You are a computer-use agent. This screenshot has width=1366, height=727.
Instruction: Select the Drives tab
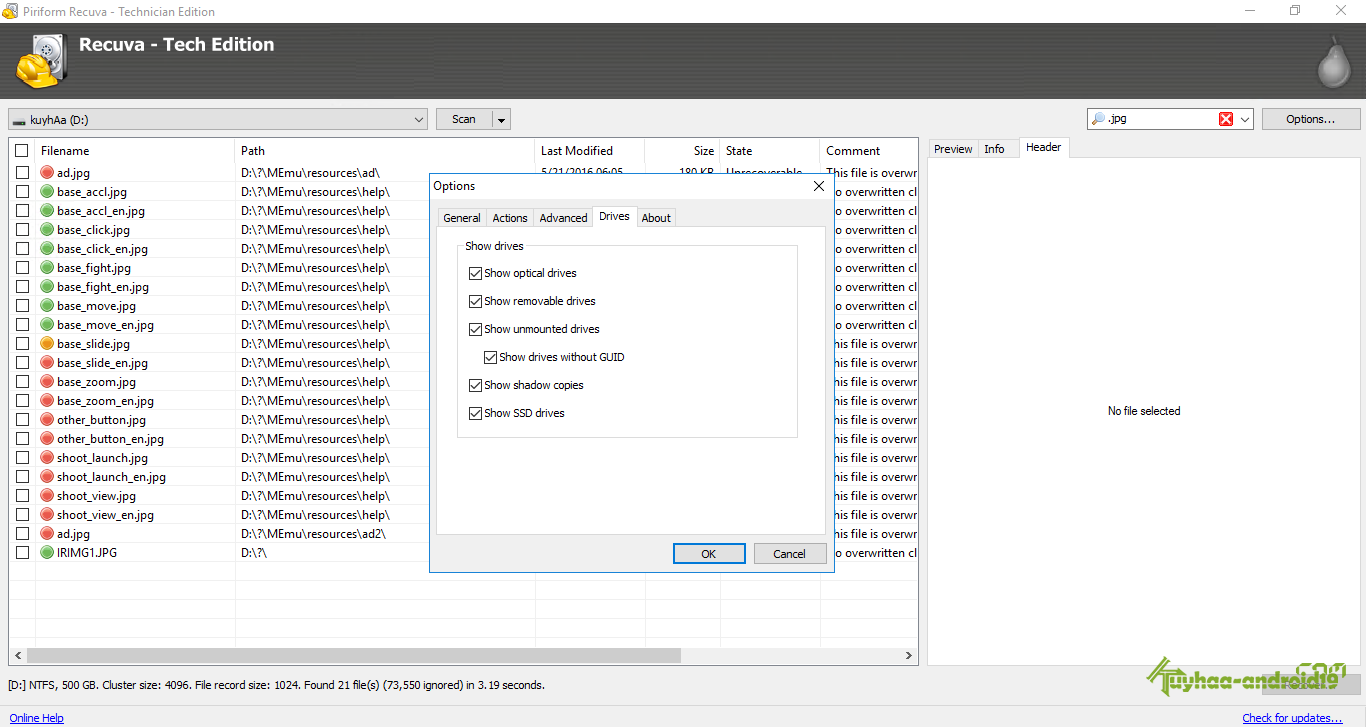pyautogui.click(x=614, y=216)
